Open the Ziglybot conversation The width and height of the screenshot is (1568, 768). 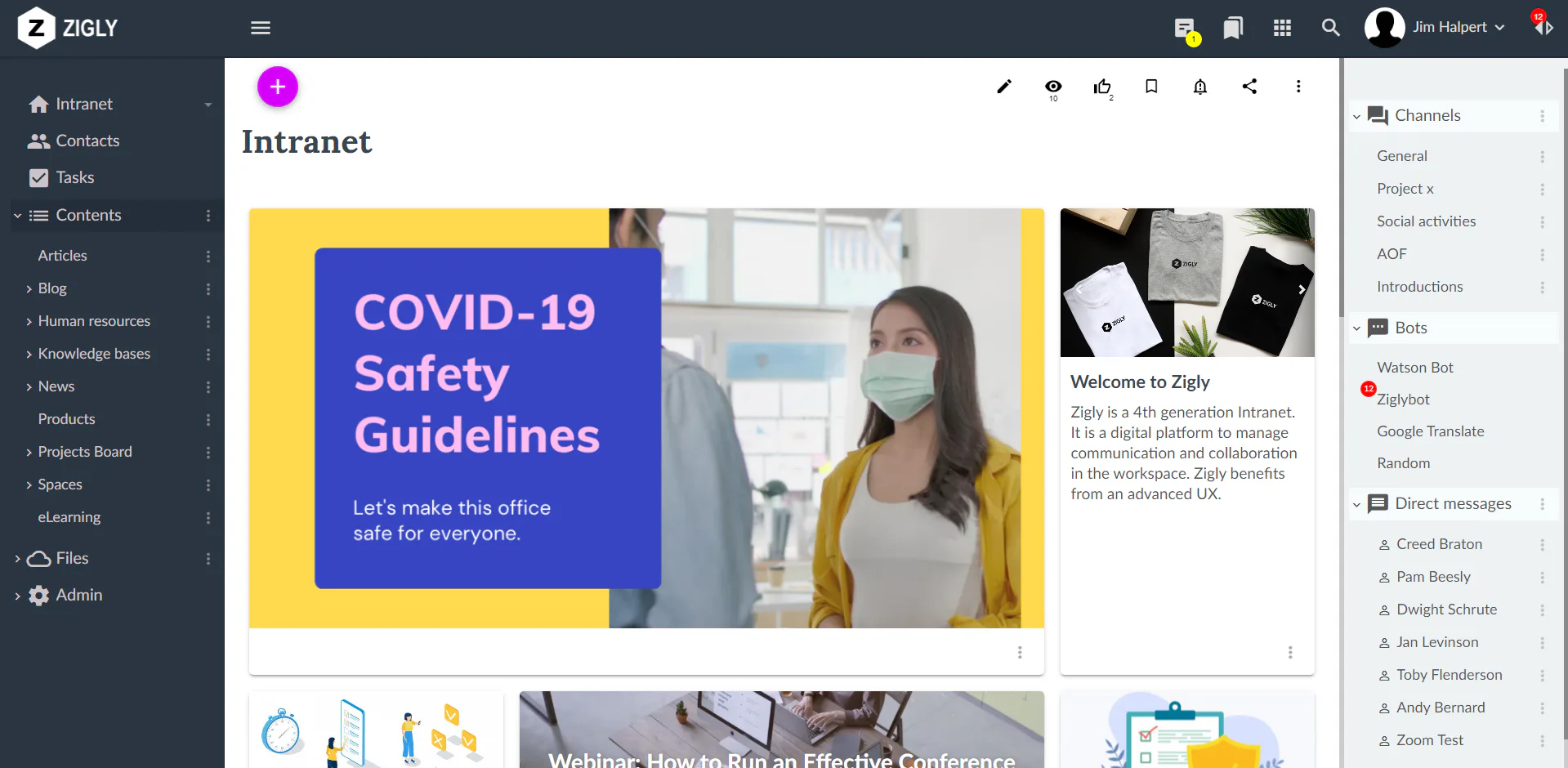1403,400
